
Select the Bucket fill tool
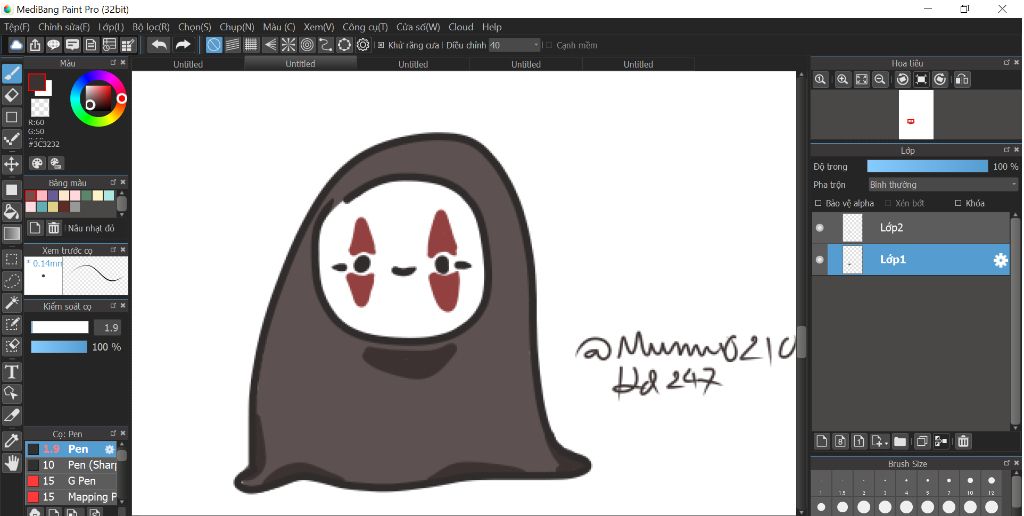click(x=12, y=211)
